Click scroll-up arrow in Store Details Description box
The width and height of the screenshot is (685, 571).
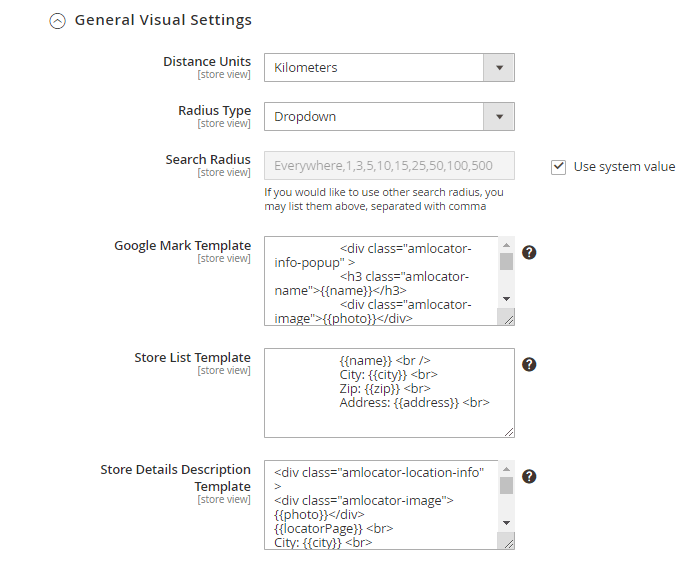[x=507, y=469]
